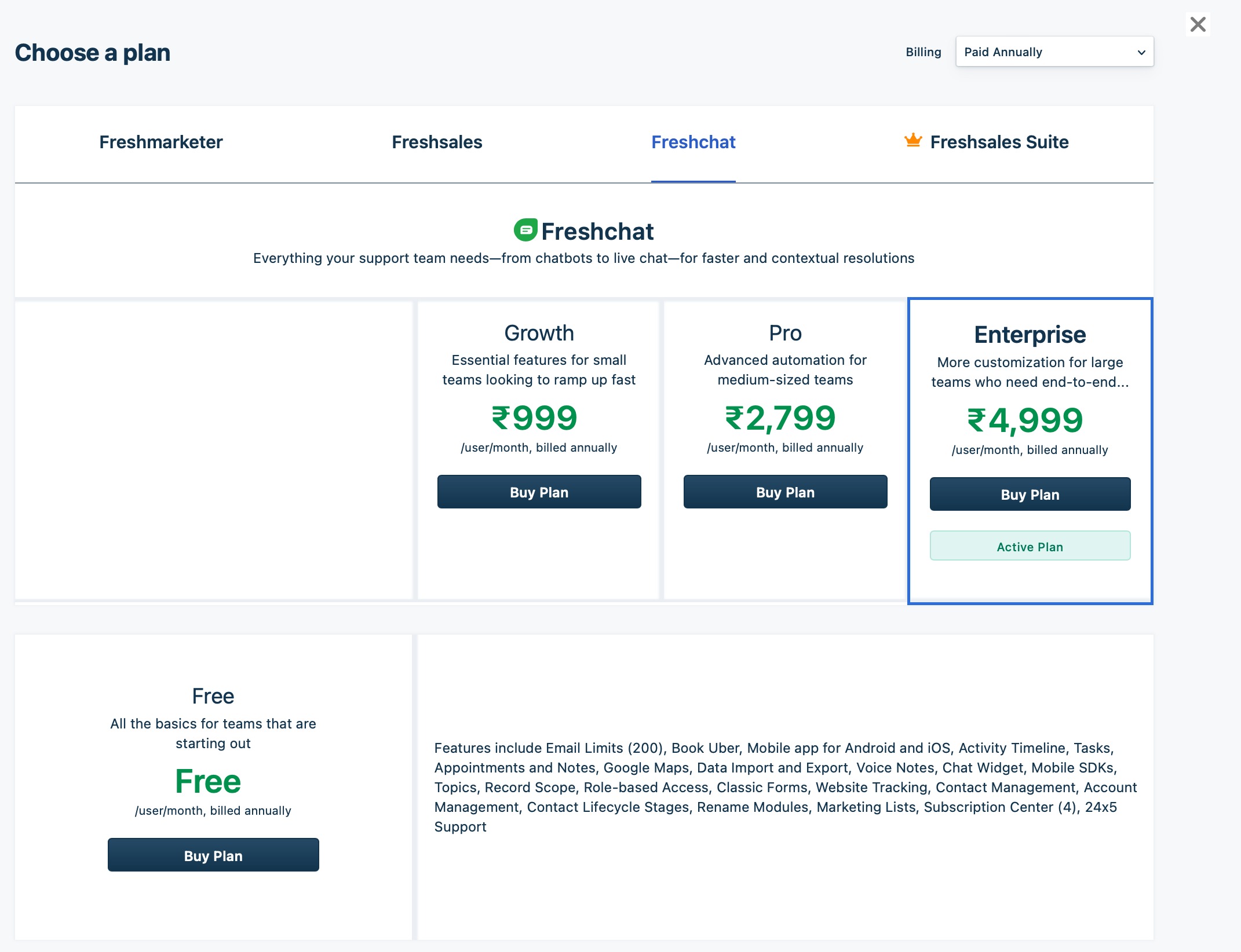Open the Freshsales Suite tab

coord(999,142)
